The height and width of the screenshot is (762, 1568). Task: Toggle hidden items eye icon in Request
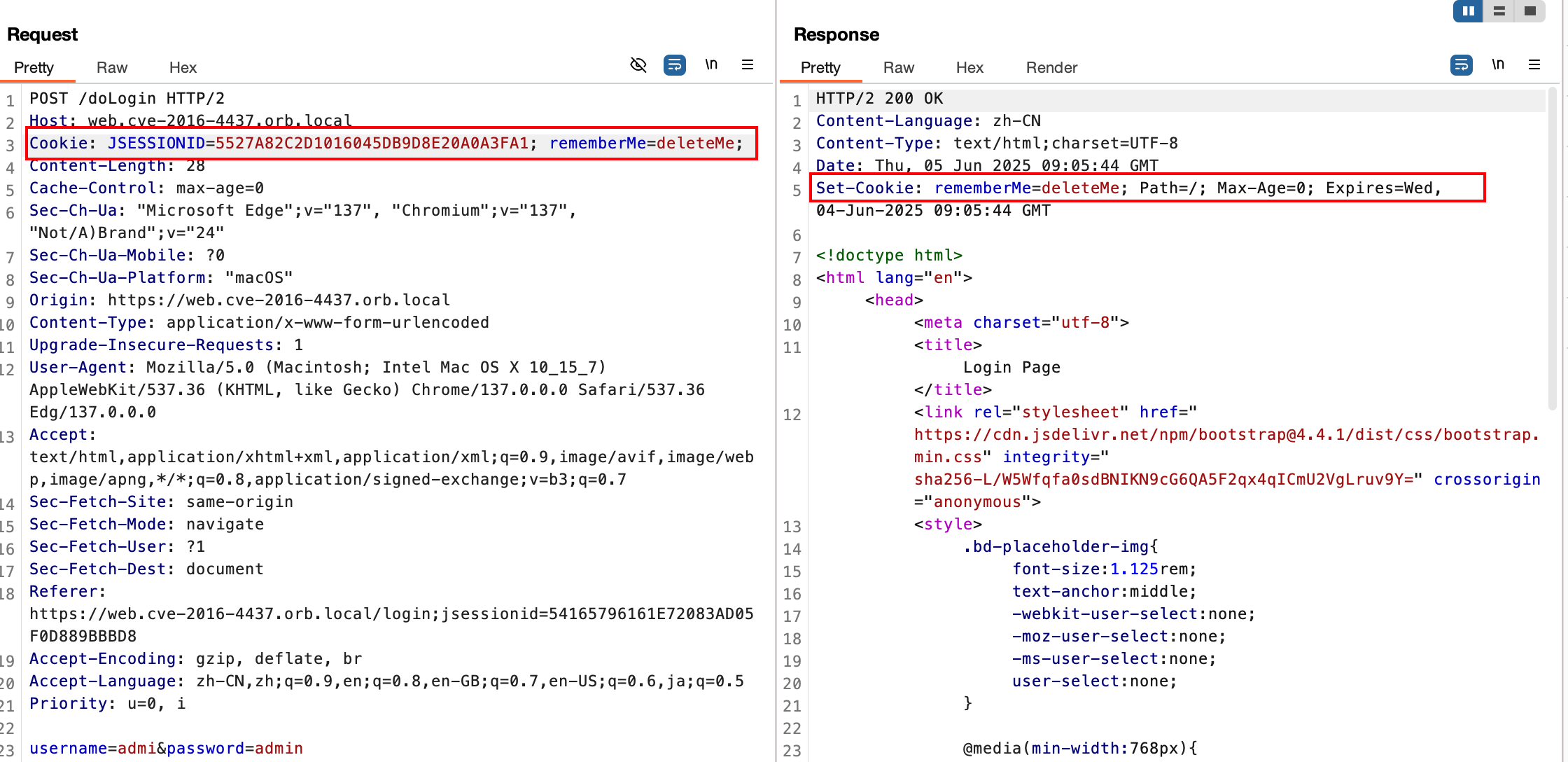638,65
